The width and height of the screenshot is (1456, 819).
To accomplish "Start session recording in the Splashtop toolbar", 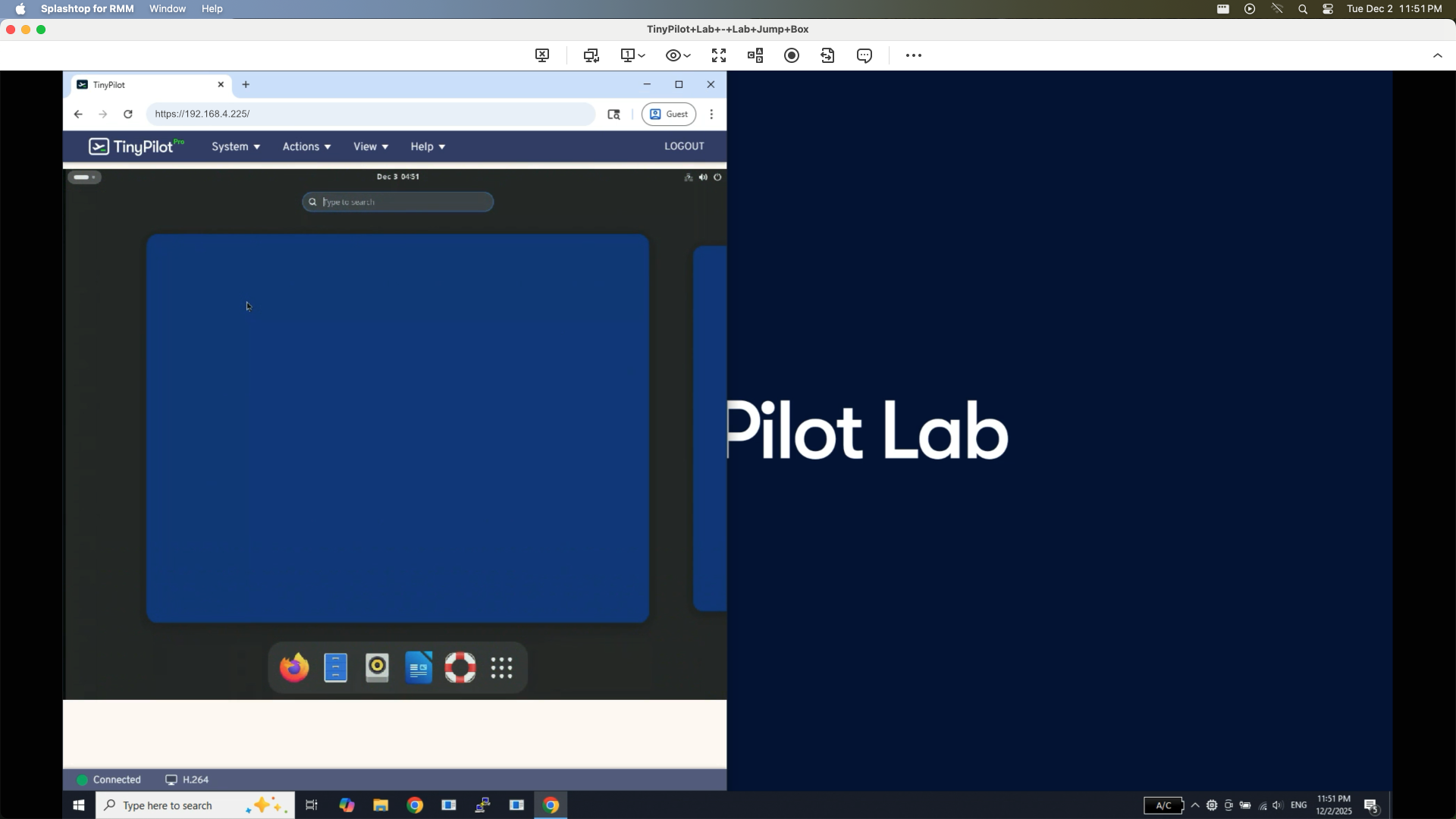I will click(792, 55).
